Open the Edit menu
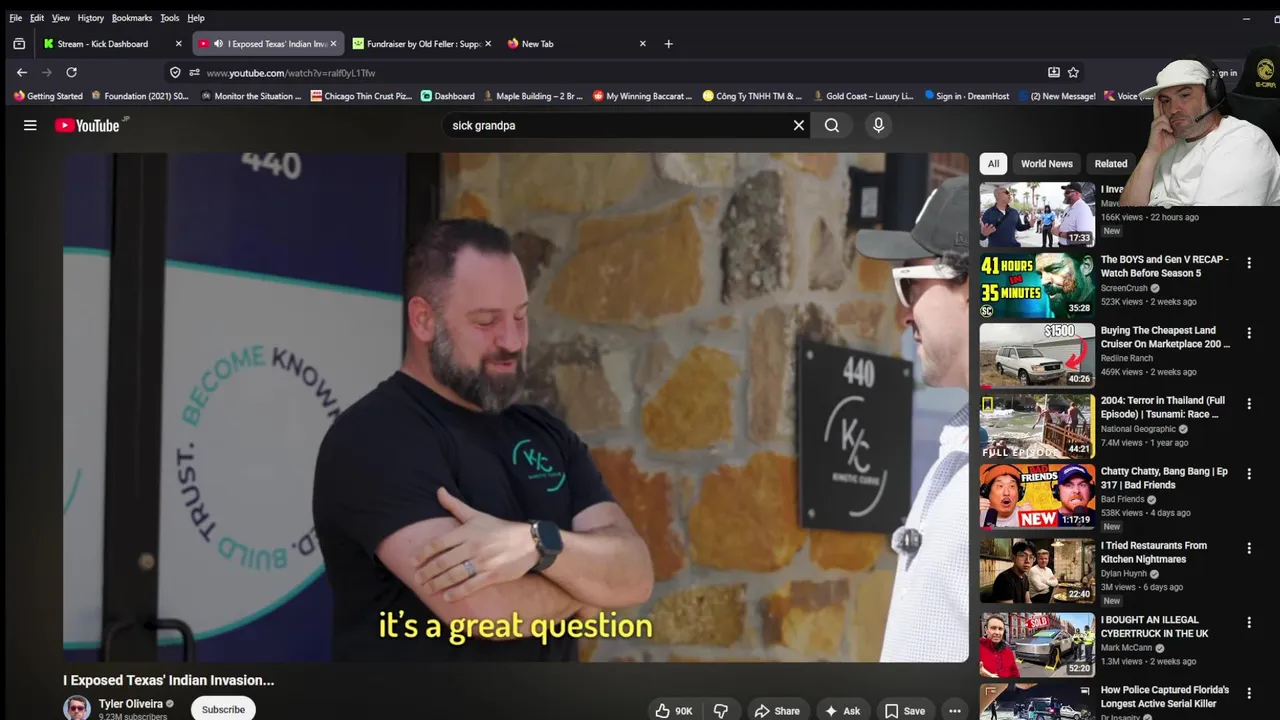This screenshot has height=720, width=1280. (37, 18)
